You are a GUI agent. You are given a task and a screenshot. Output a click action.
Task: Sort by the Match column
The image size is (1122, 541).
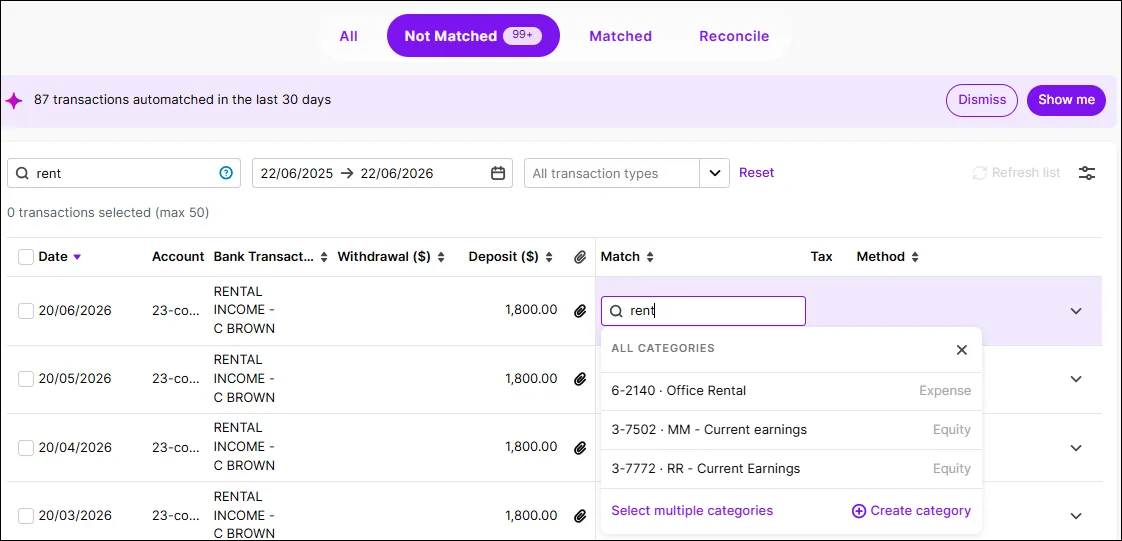click(627, 257)
